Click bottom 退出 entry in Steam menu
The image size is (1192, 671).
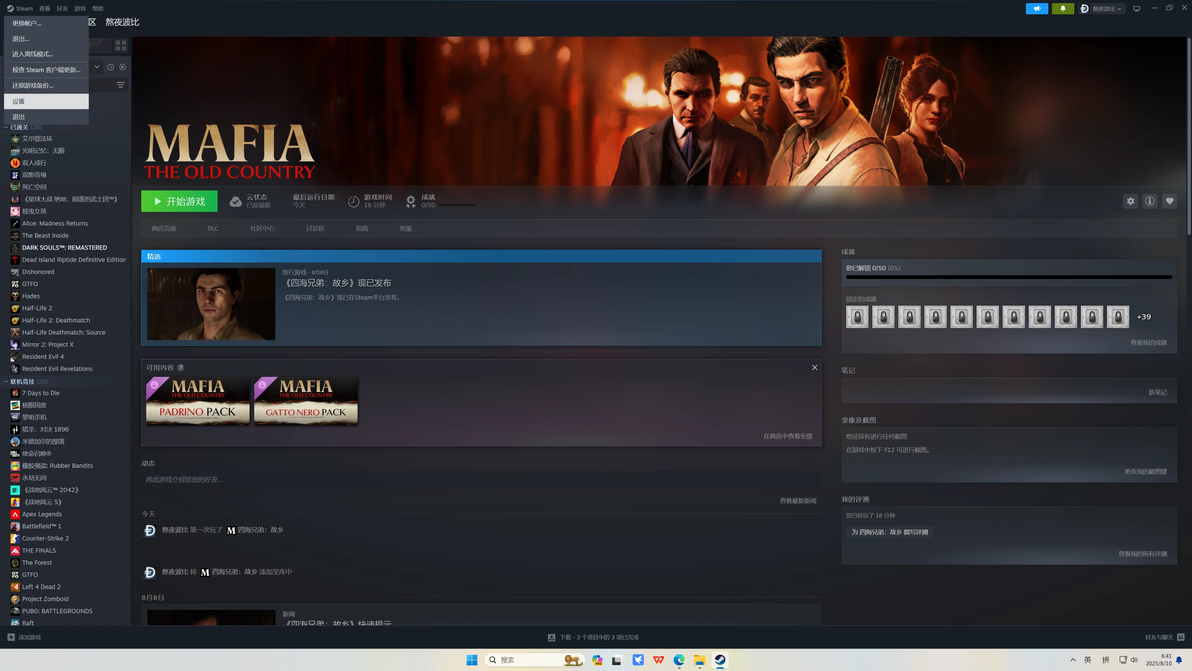46,117
